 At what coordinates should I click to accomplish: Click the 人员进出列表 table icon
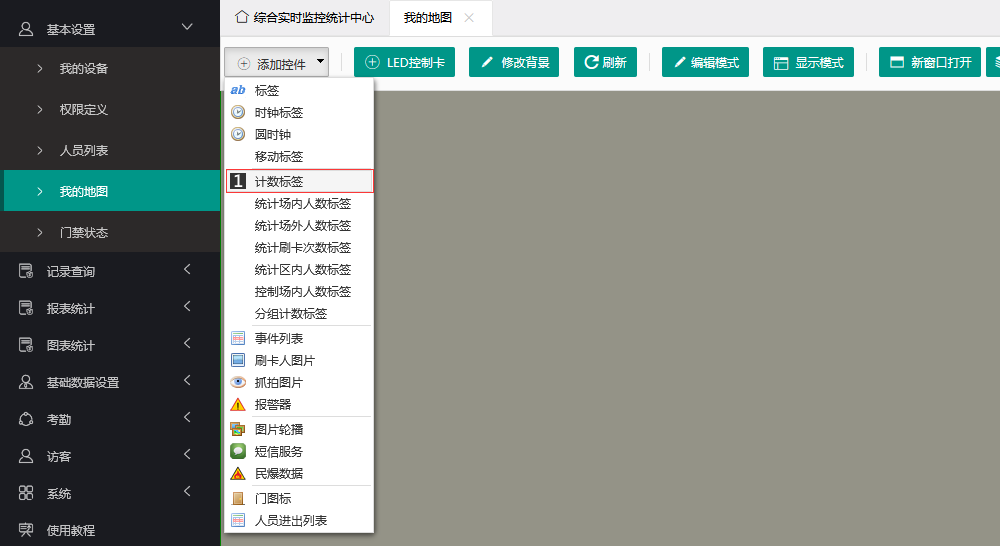coord(238,520)
